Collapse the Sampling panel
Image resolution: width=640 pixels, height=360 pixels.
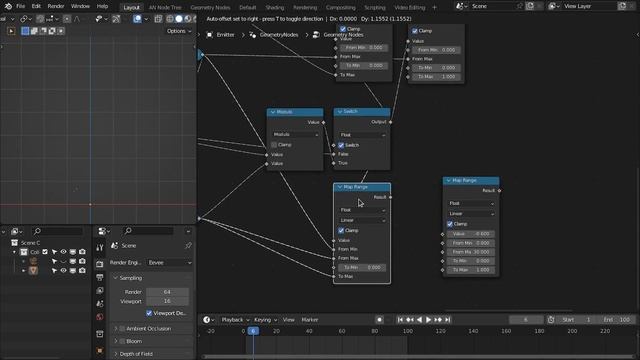coord(116,278)
